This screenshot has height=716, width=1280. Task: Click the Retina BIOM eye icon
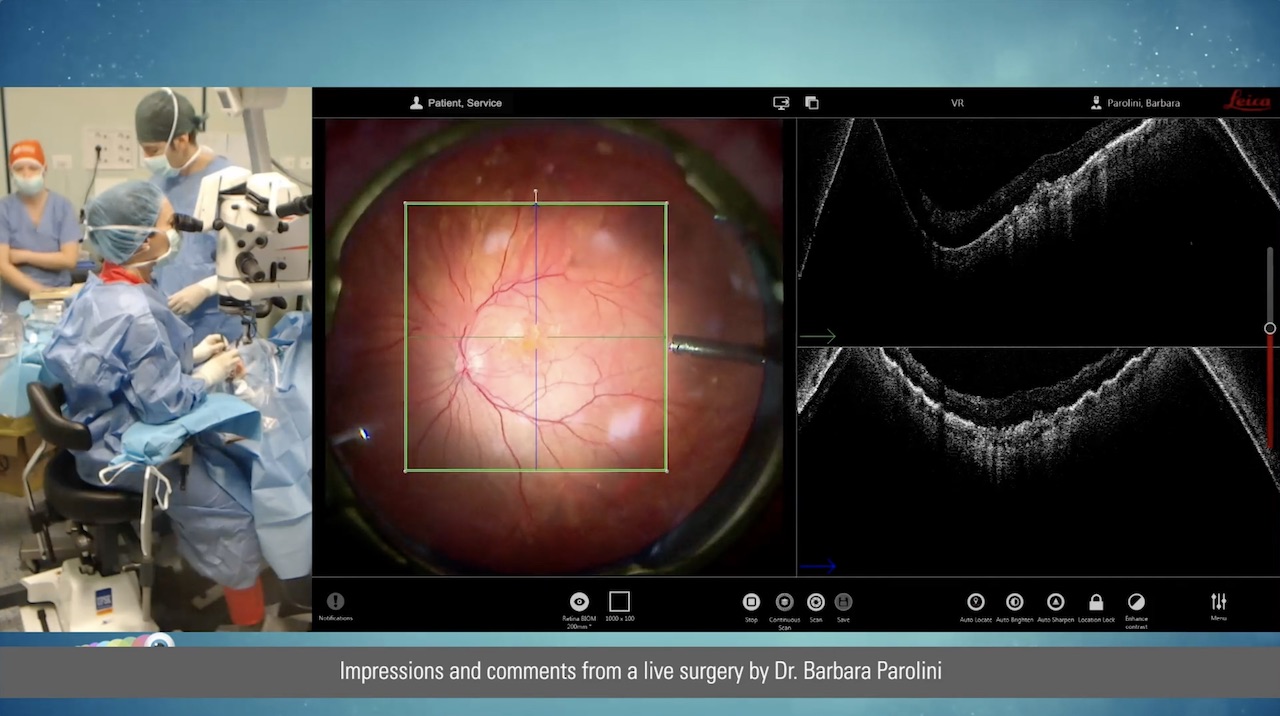click(x=579, y=602)
